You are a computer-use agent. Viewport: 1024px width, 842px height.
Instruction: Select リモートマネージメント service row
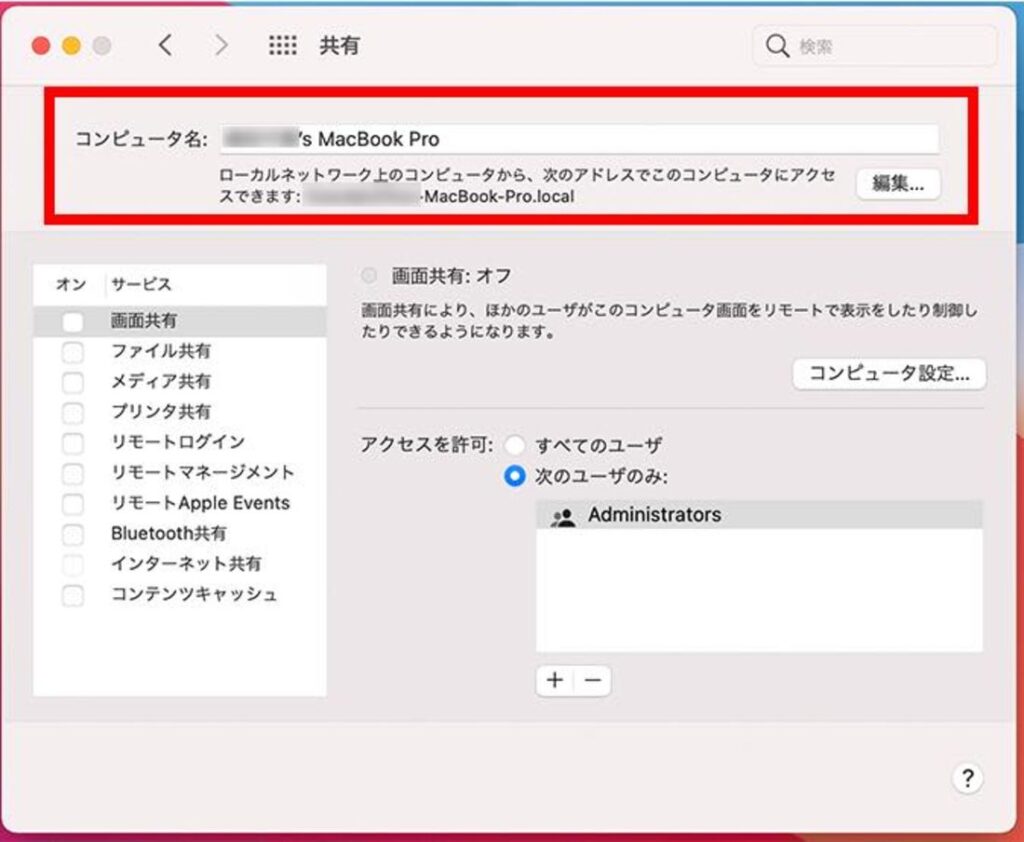180,473
